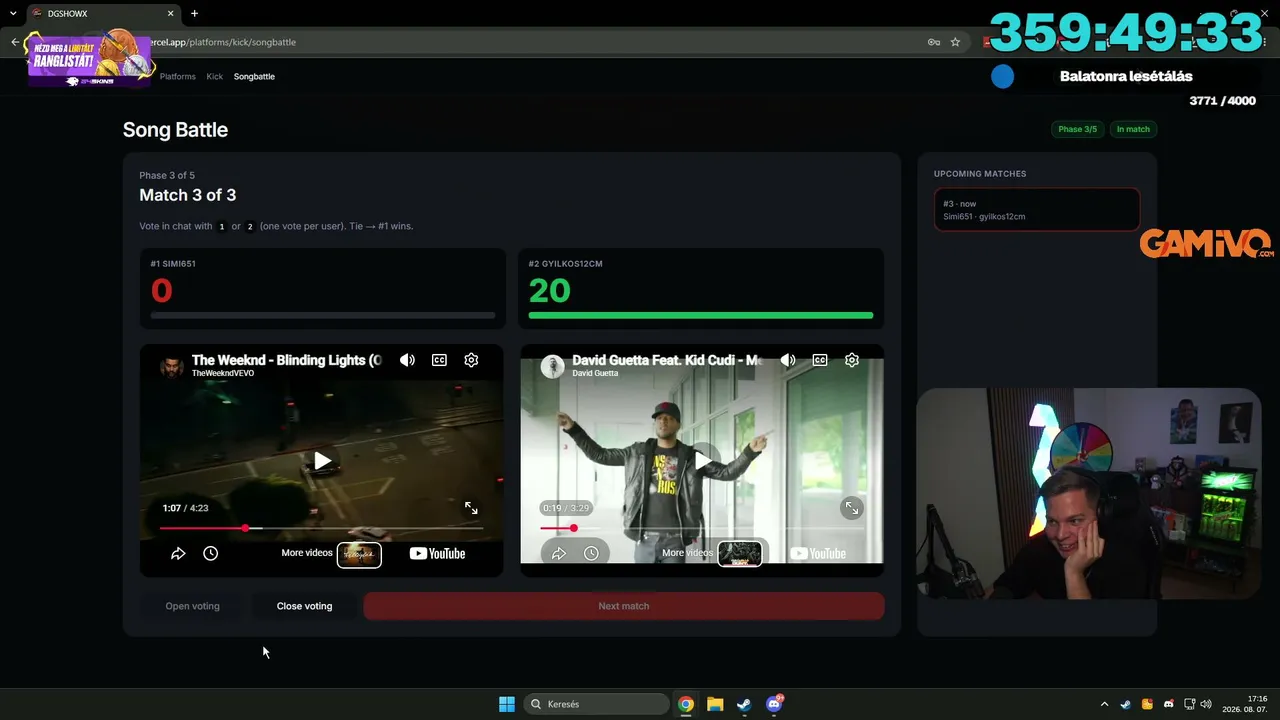Open Blinding Lights video title link
1280x720 pixels.
coord(286,360)
